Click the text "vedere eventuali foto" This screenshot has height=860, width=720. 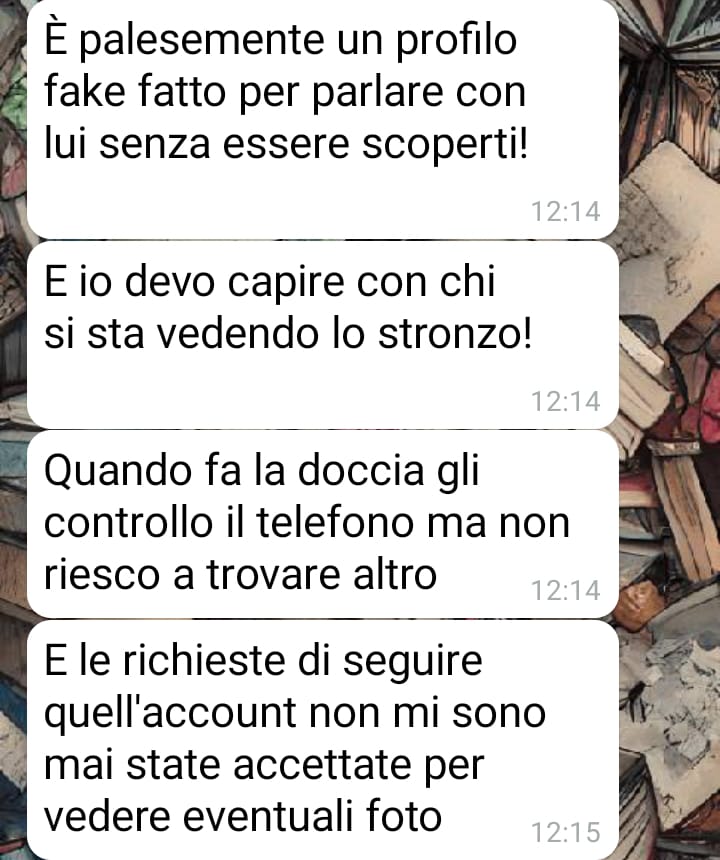(x=243, y=816)
